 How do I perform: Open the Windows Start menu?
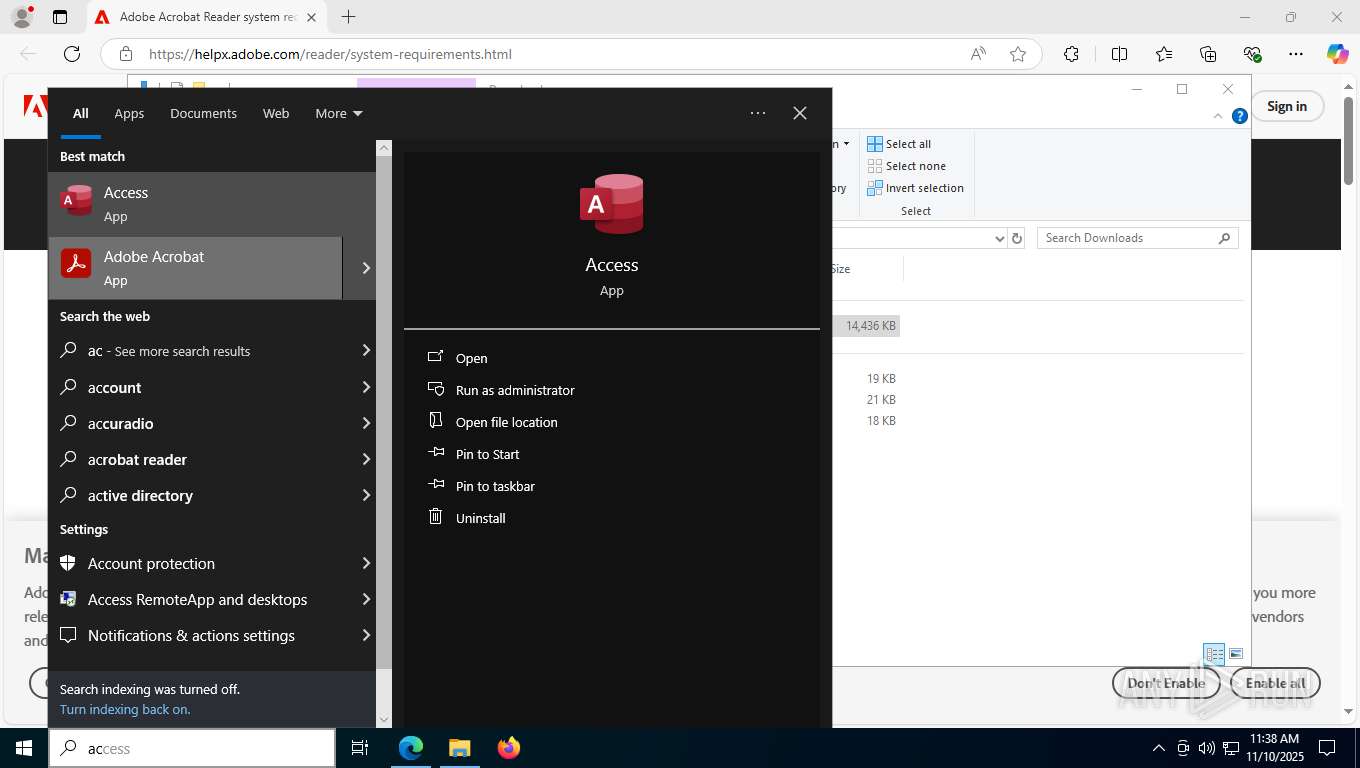pos(24,748)
